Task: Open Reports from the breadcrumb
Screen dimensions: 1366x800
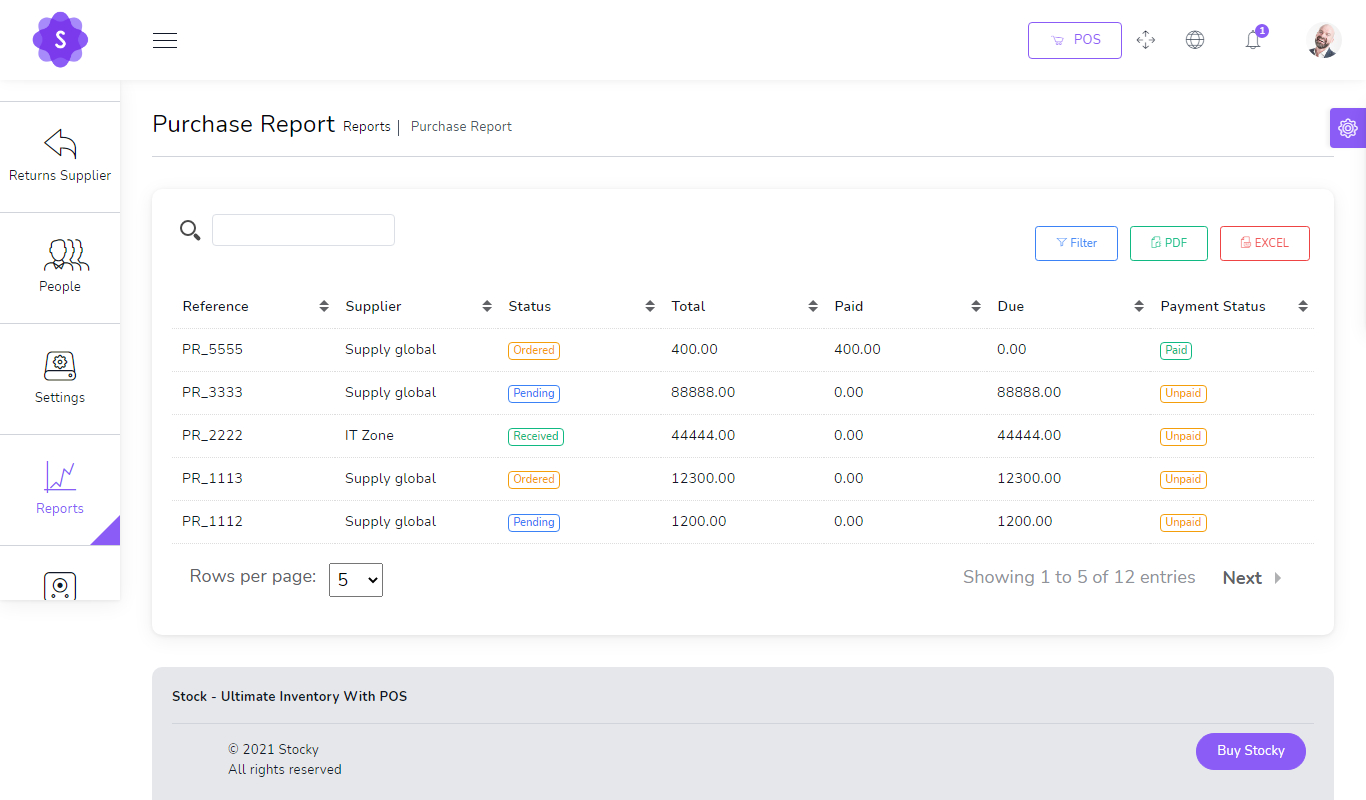Action: pos(366,127)
